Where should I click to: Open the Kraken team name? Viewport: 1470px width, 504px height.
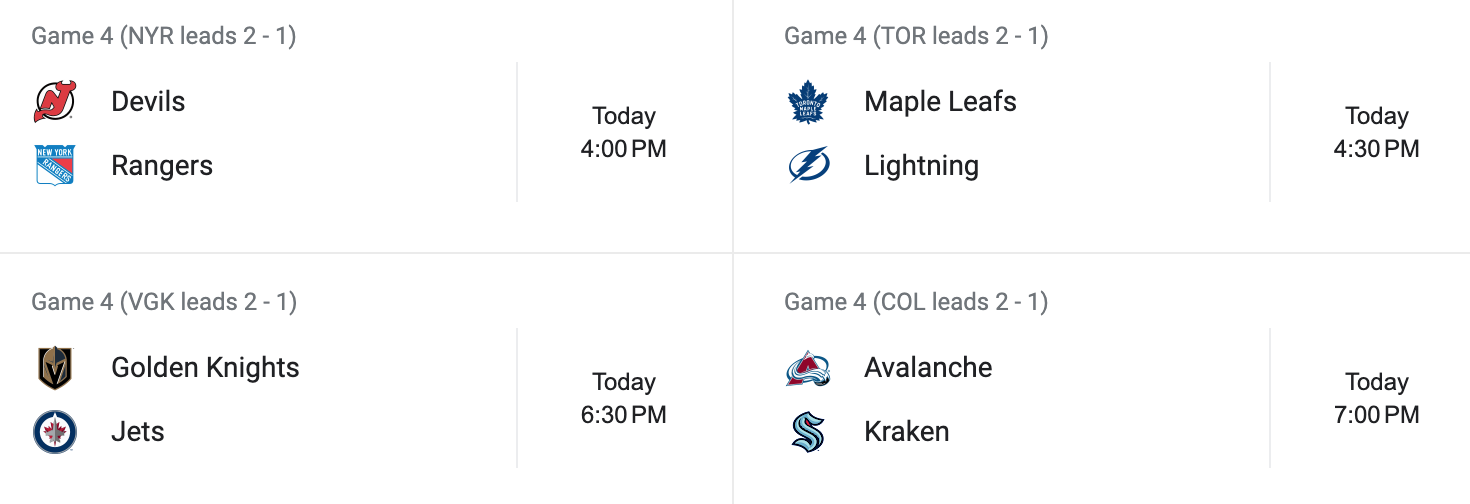coord(906,432)
